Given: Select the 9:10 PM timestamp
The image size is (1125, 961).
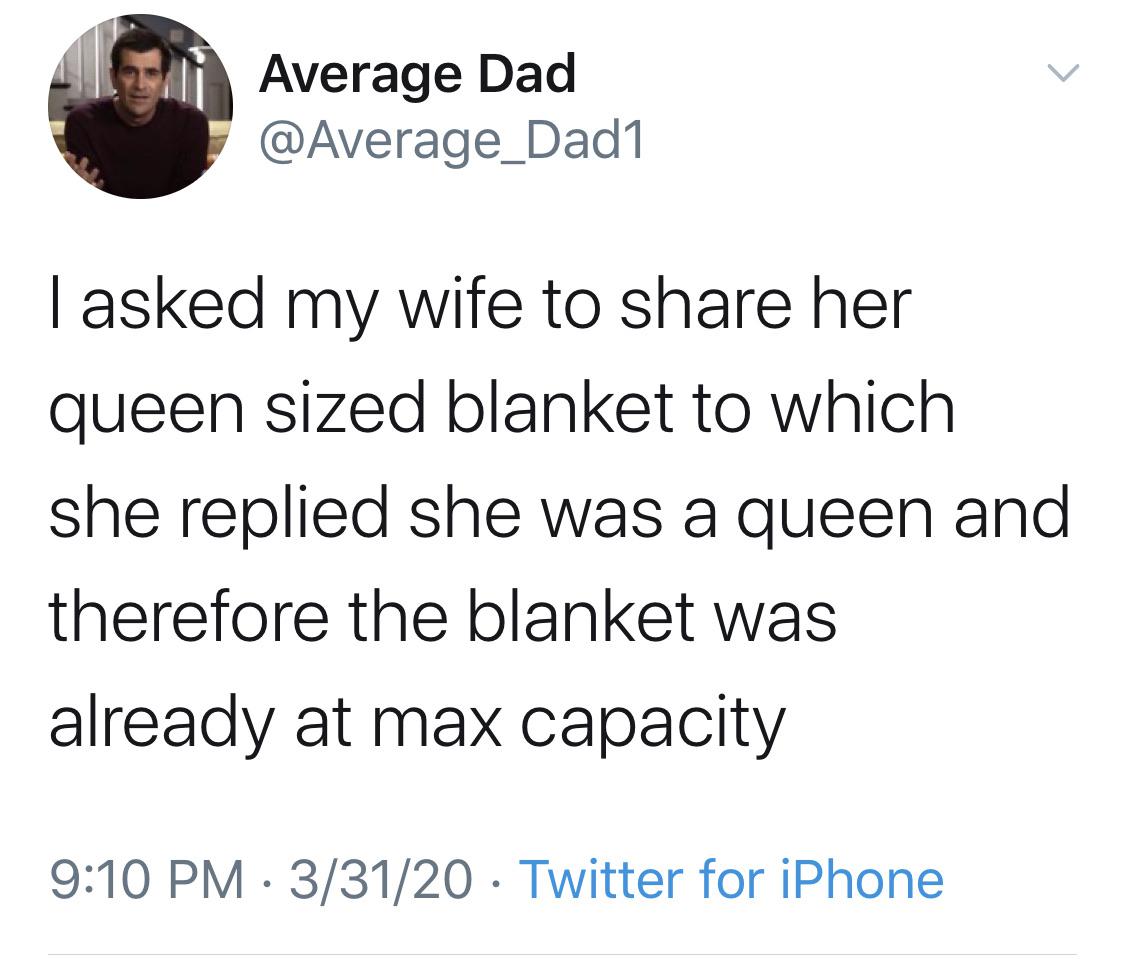Looking at the screenshot, I should coord(146,880).
